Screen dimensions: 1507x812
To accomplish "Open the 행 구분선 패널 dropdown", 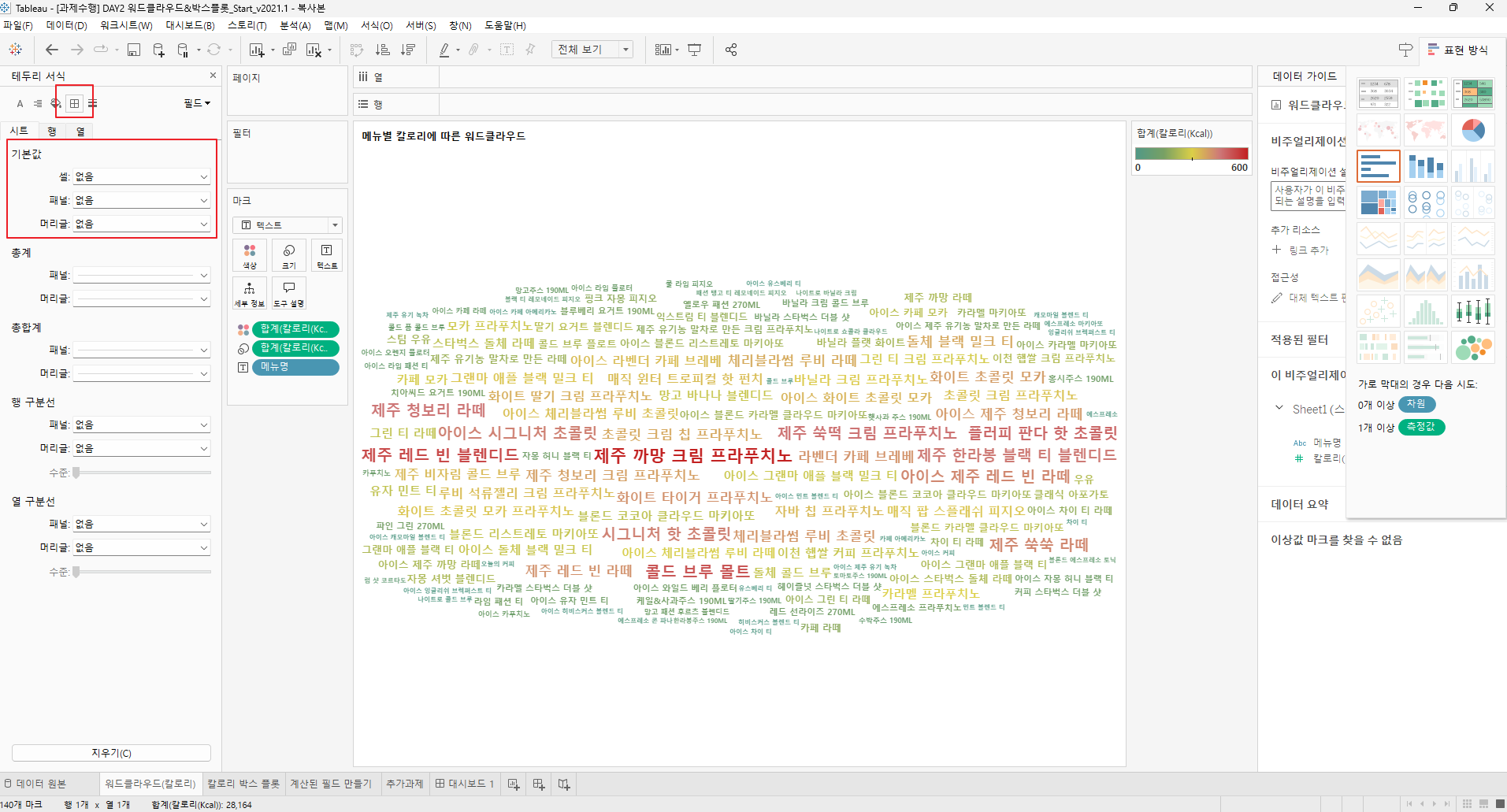I will 142,425.
